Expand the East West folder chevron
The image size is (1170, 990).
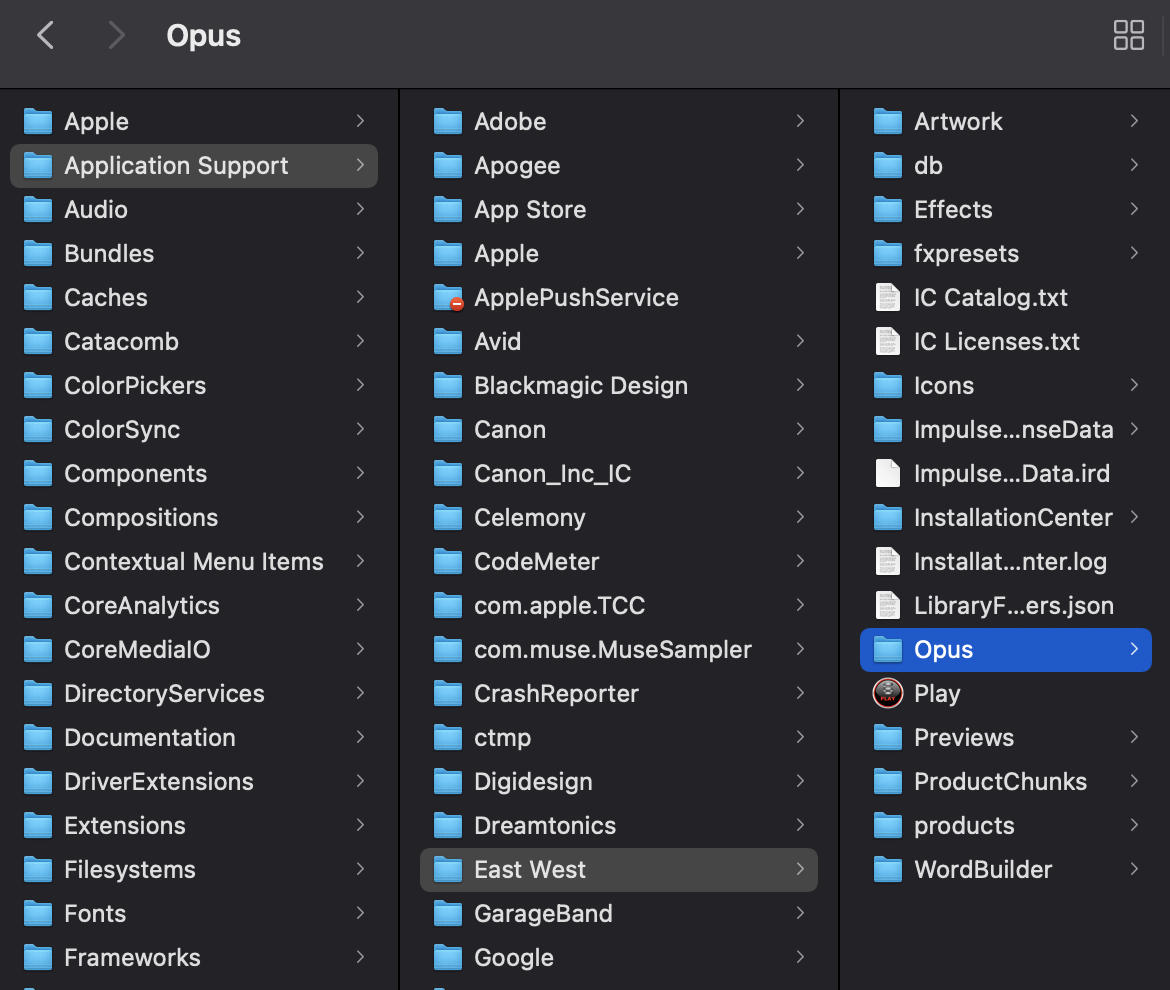point(799,870)
